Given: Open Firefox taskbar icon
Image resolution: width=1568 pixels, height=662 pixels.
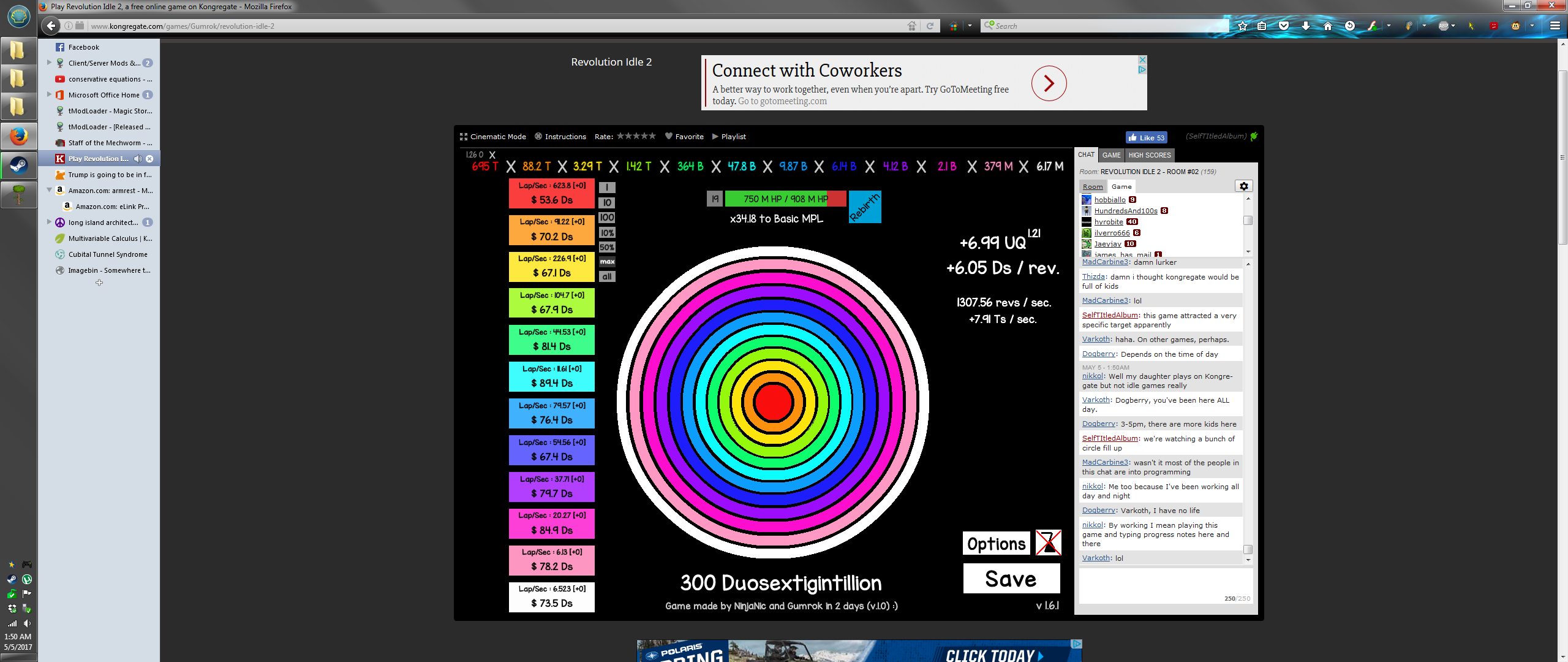Looking at the screenshot, I should 18,135.
